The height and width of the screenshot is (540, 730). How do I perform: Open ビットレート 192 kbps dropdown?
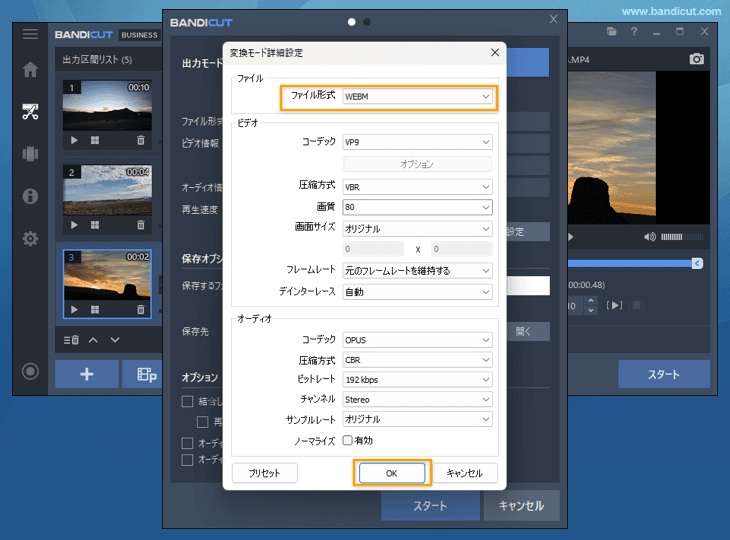[417, 379]
